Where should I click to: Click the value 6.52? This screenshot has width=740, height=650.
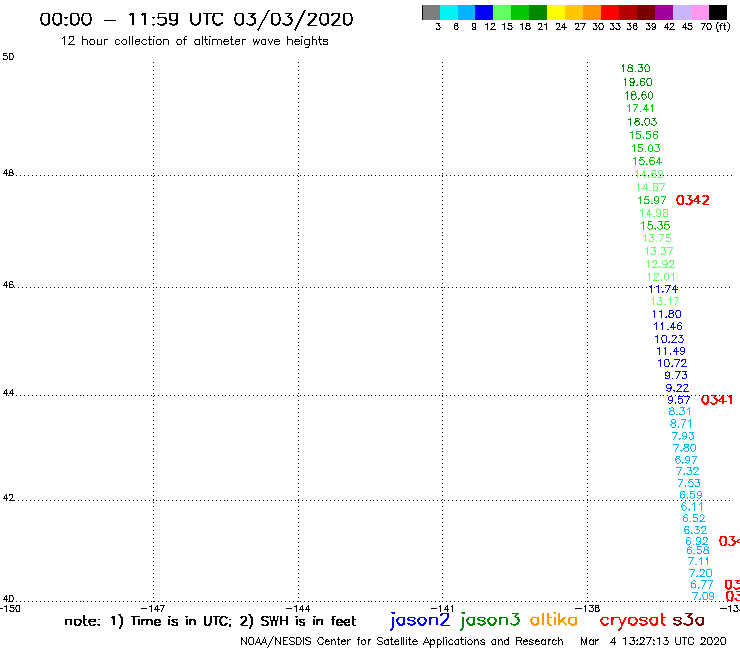(694, 518)
